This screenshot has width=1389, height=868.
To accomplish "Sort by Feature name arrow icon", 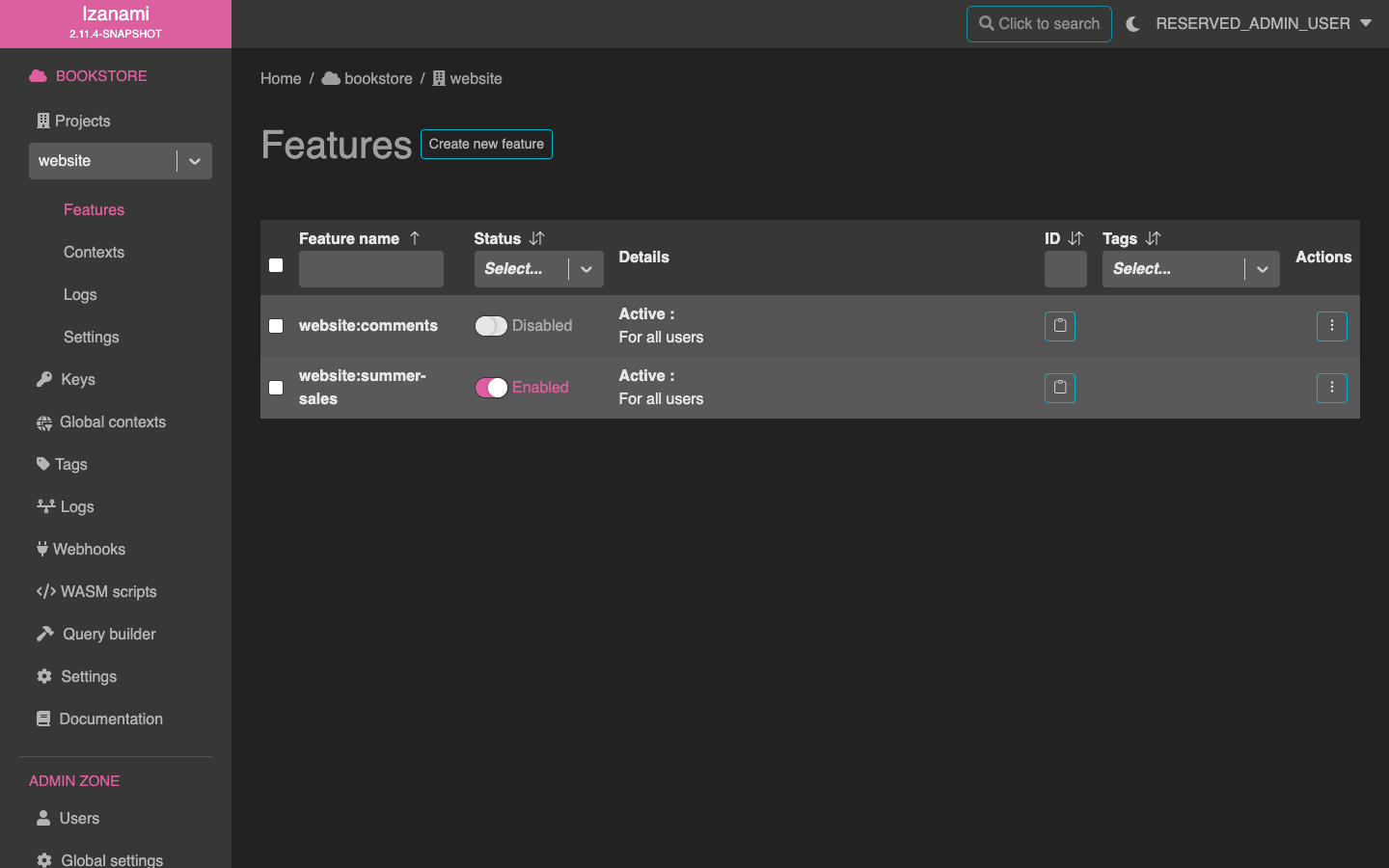I will click(x=415, y=238).
